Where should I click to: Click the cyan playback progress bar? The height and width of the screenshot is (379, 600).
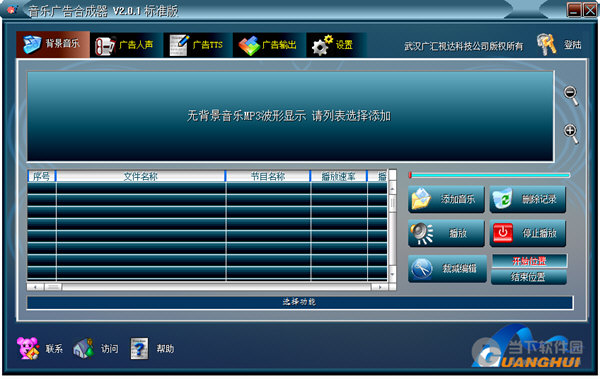491,175
